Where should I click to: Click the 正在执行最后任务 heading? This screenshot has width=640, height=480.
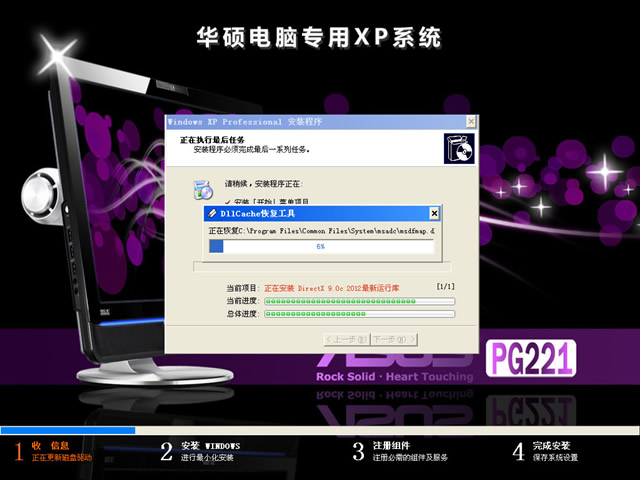pos(212,140)
